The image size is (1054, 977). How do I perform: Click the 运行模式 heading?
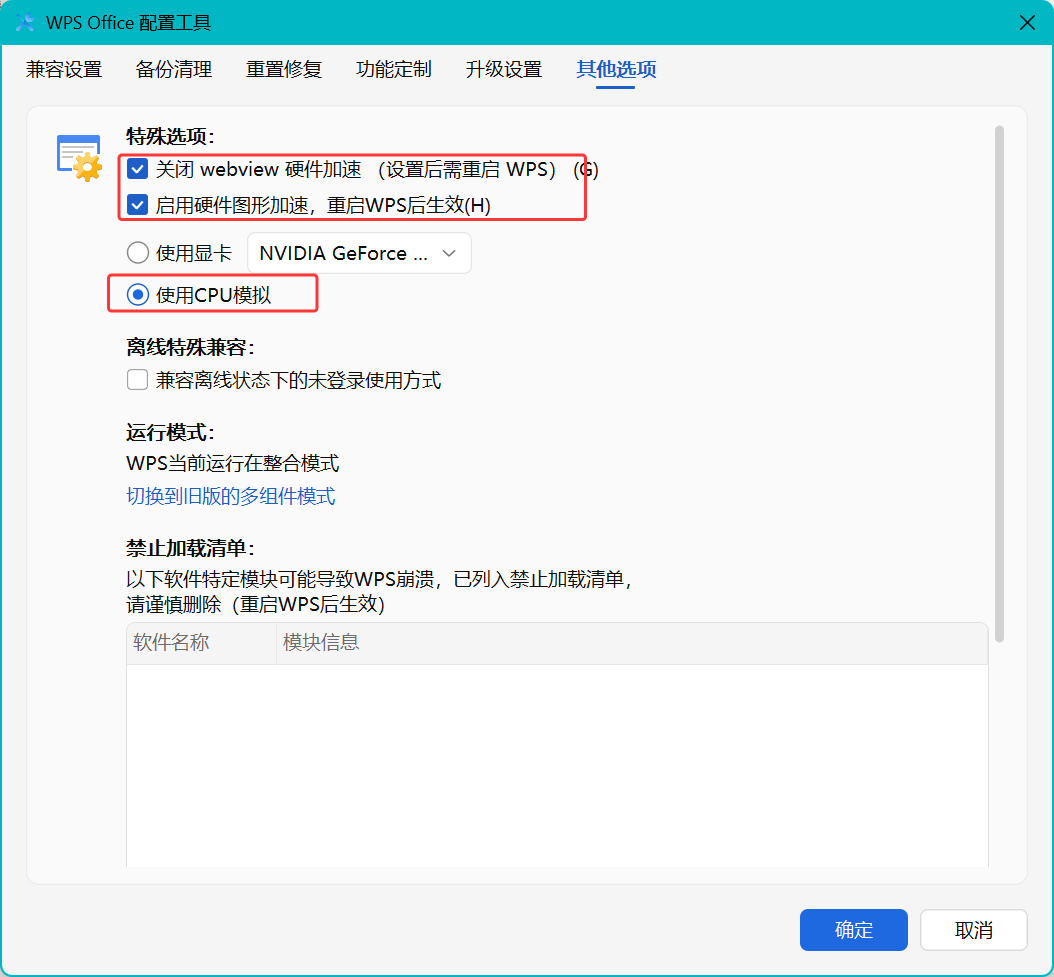point(170,432)
